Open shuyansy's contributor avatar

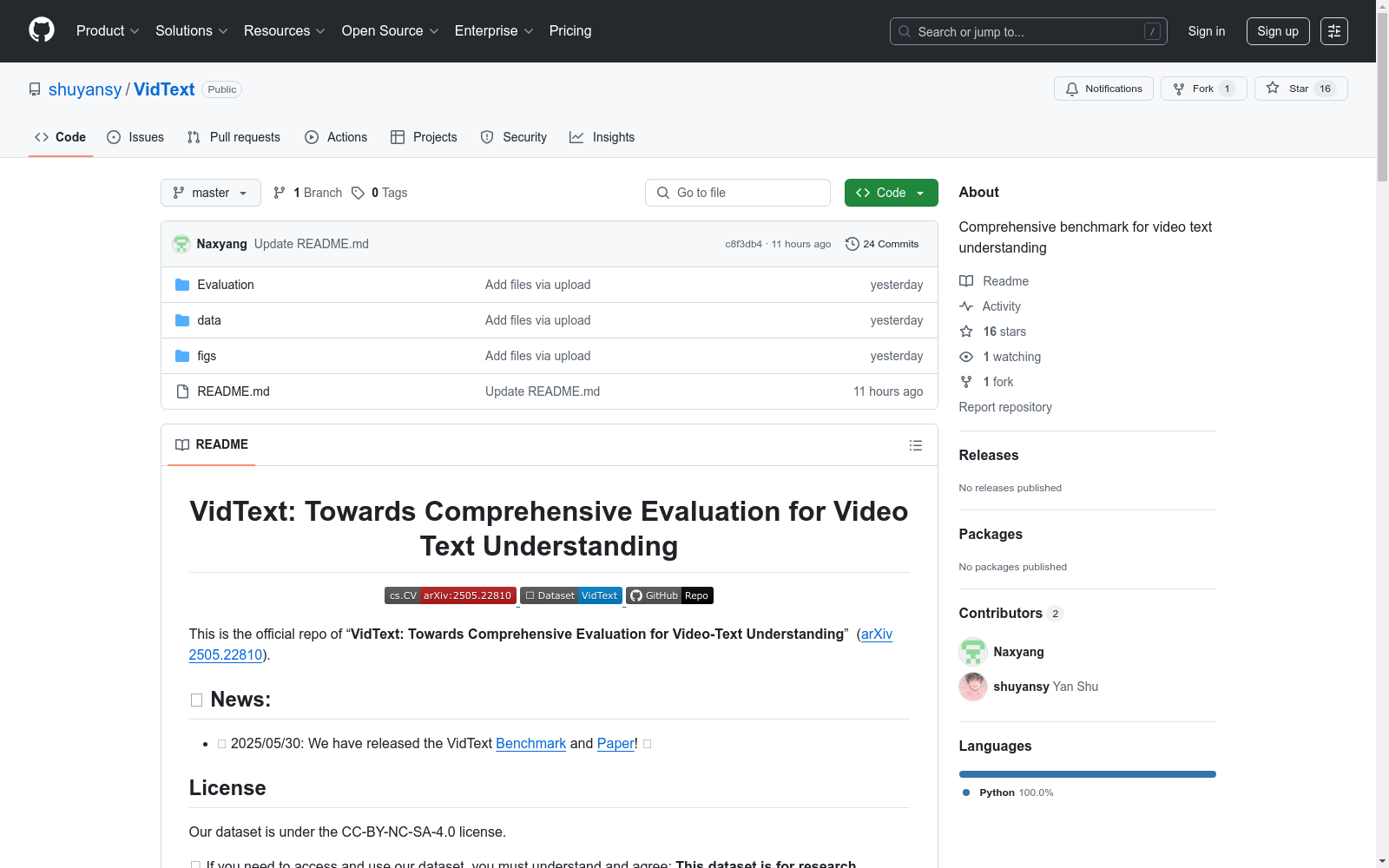[x=973, y=687]
